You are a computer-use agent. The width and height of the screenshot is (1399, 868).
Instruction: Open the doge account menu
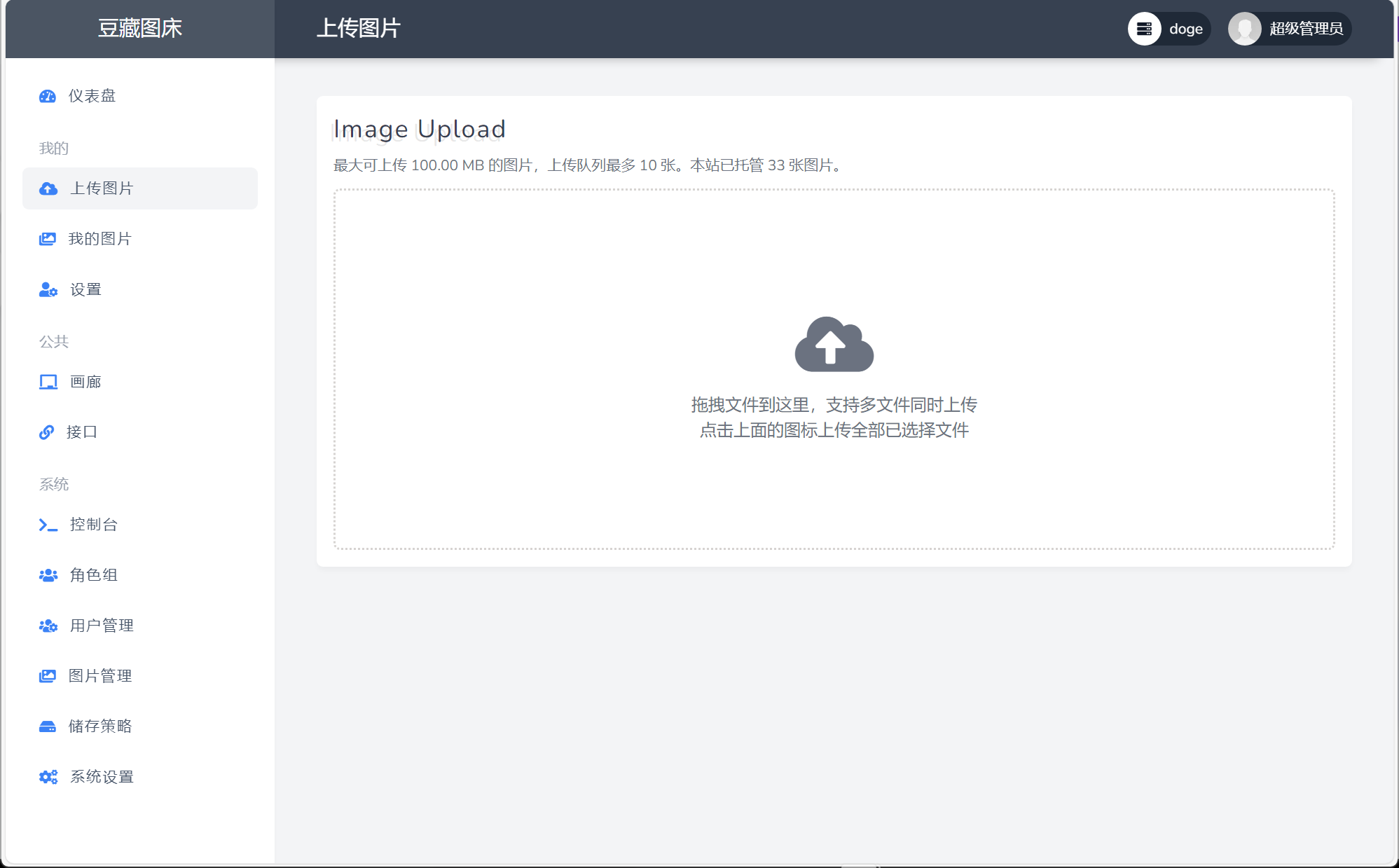pyautogui.click(x=1169, y=29)
